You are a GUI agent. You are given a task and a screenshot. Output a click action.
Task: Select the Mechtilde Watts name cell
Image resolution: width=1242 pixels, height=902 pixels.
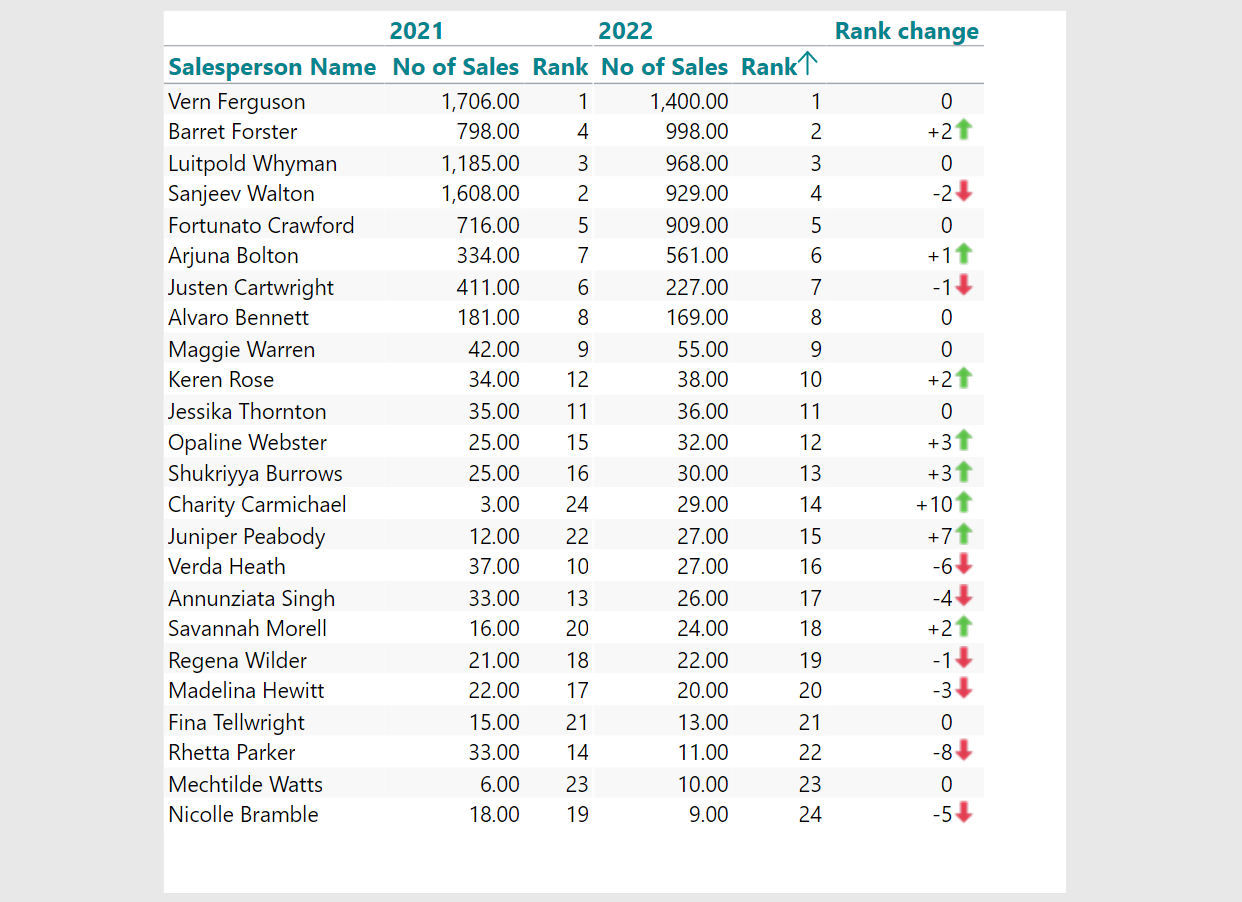point(246,784)
